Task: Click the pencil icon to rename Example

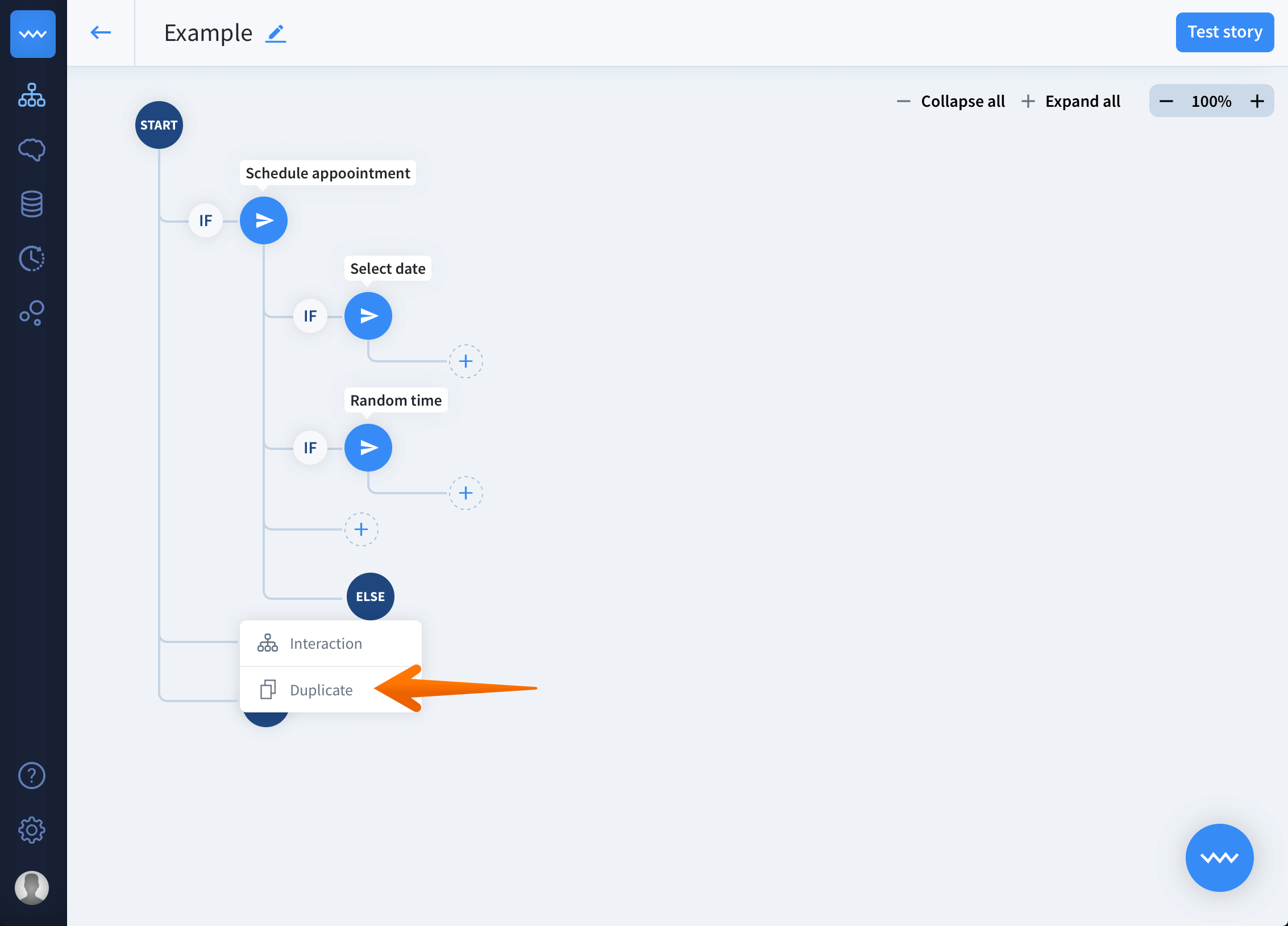Action: (x=276, y=34)
